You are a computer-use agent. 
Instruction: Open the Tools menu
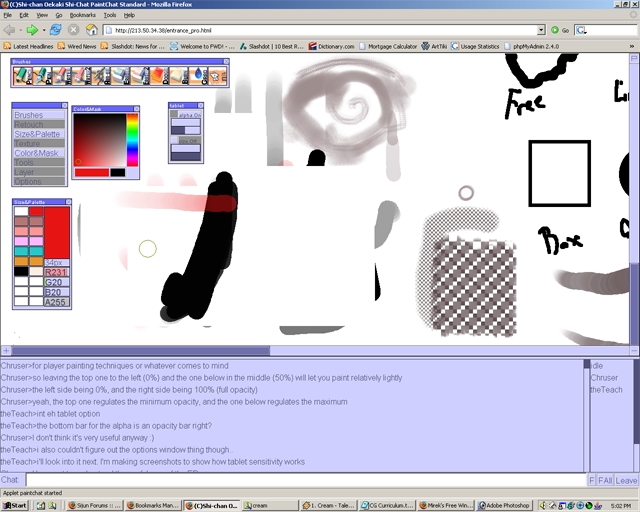tap(110, 15)
